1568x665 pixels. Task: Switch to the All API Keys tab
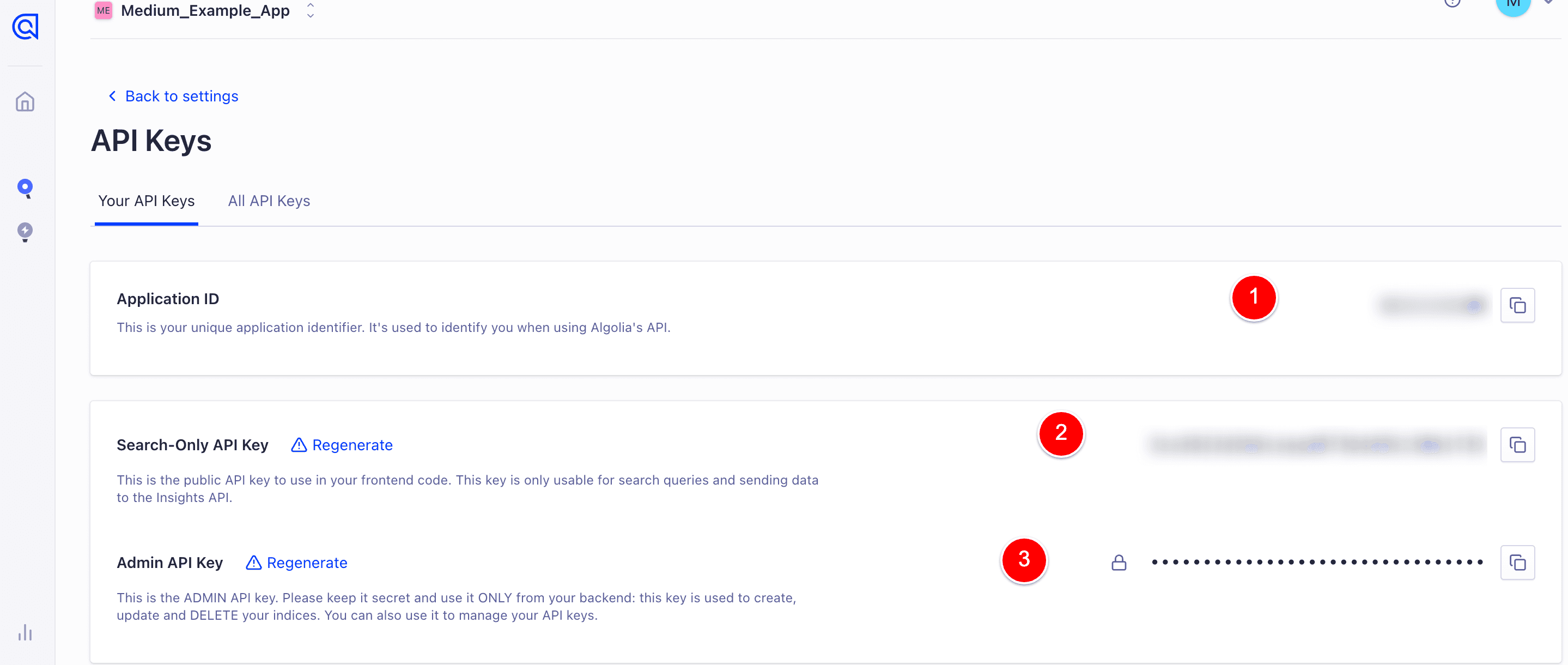[269, 201]
